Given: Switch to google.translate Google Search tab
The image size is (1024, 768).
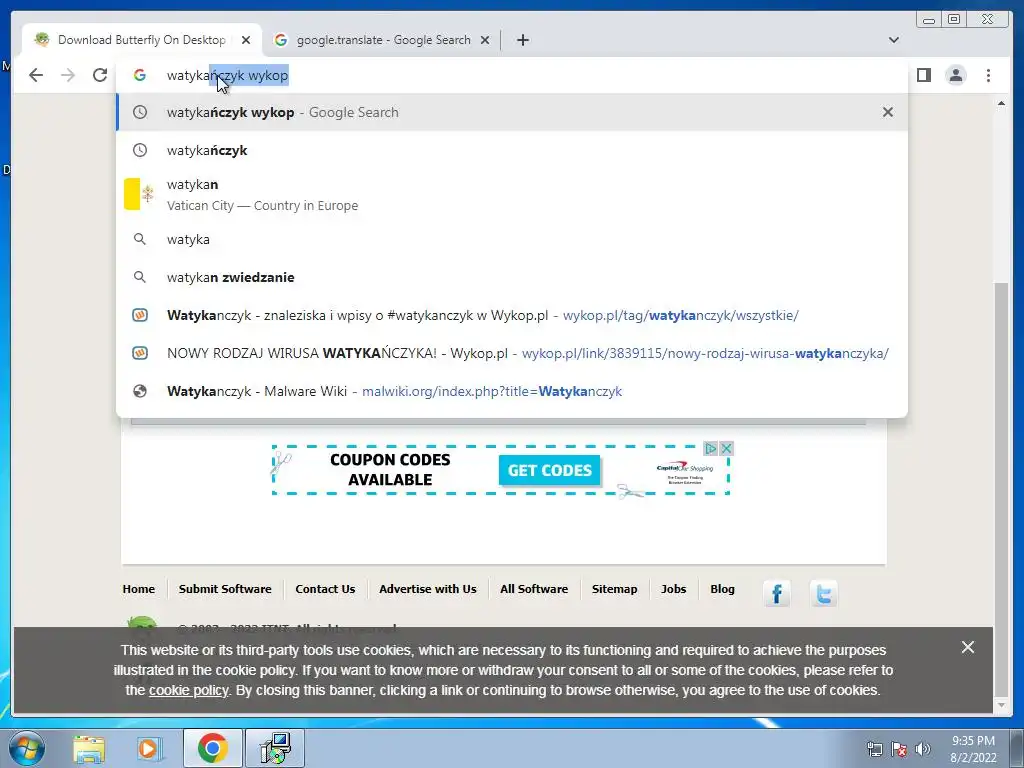Looking at the screenshot, I should coord(382,40).
